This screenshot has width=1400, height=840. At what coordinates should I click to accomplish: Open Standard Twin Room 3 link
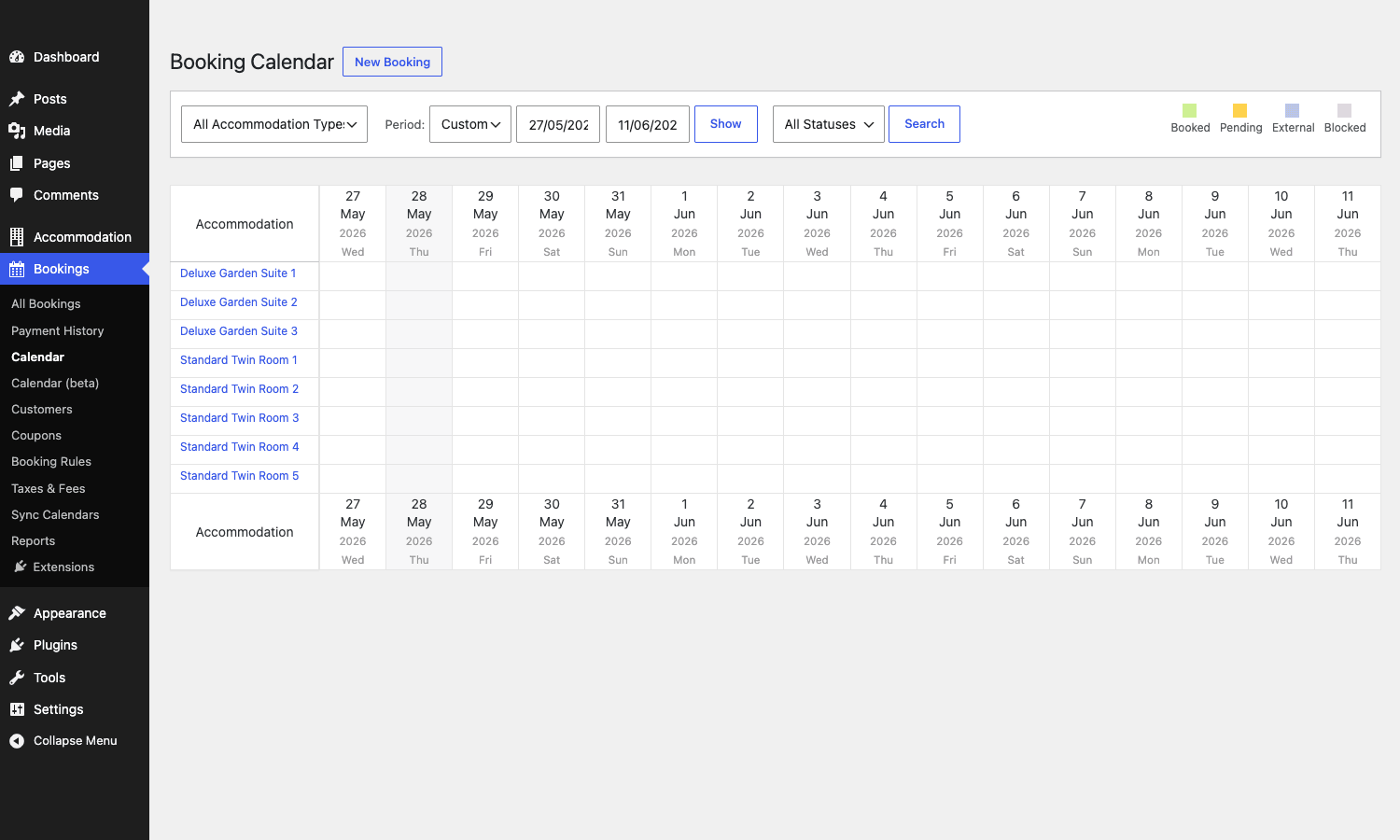(x=240, y=418)
